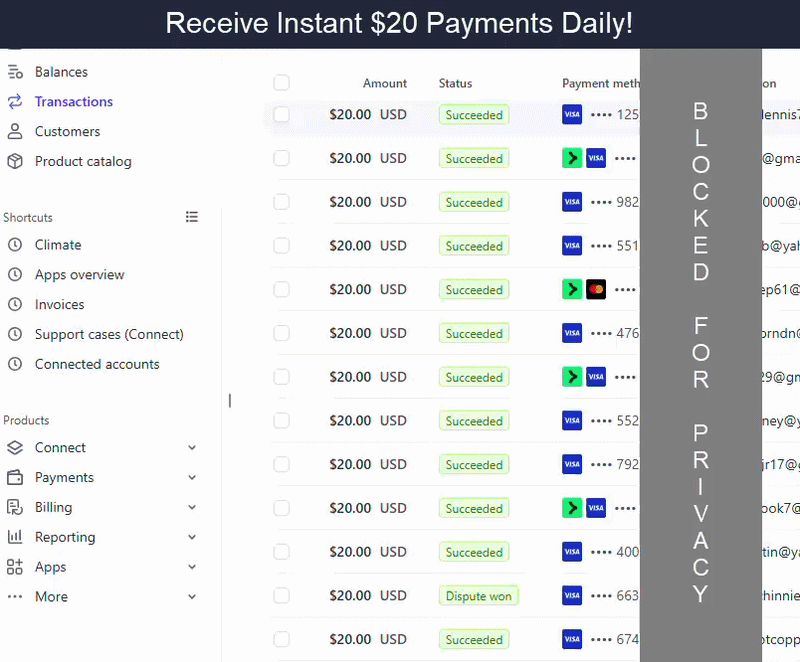The image size is (800, 662).
Task: Click Visa icon in the Dispute won row
Action: pyautogui.click(x=572, y=596)
